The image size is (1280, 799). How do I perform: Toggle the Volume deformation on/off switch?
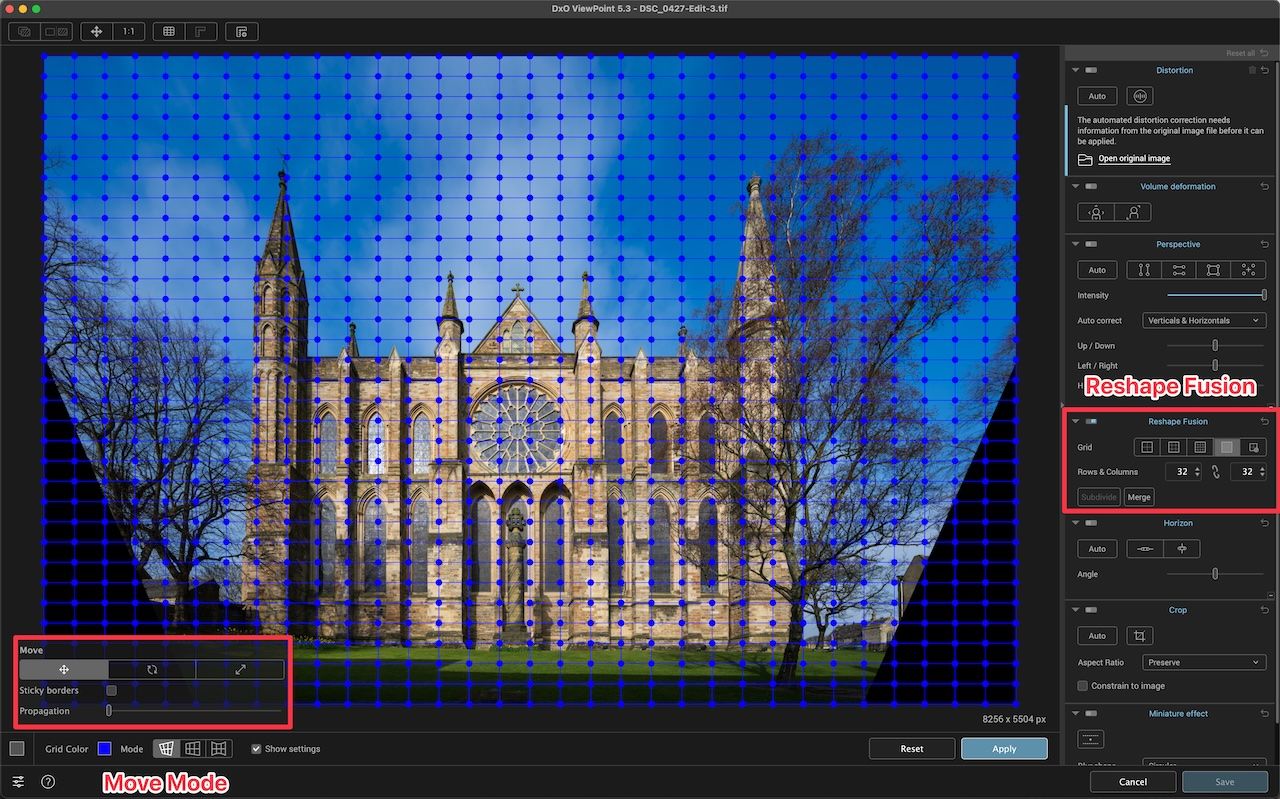coord(1090,186)
